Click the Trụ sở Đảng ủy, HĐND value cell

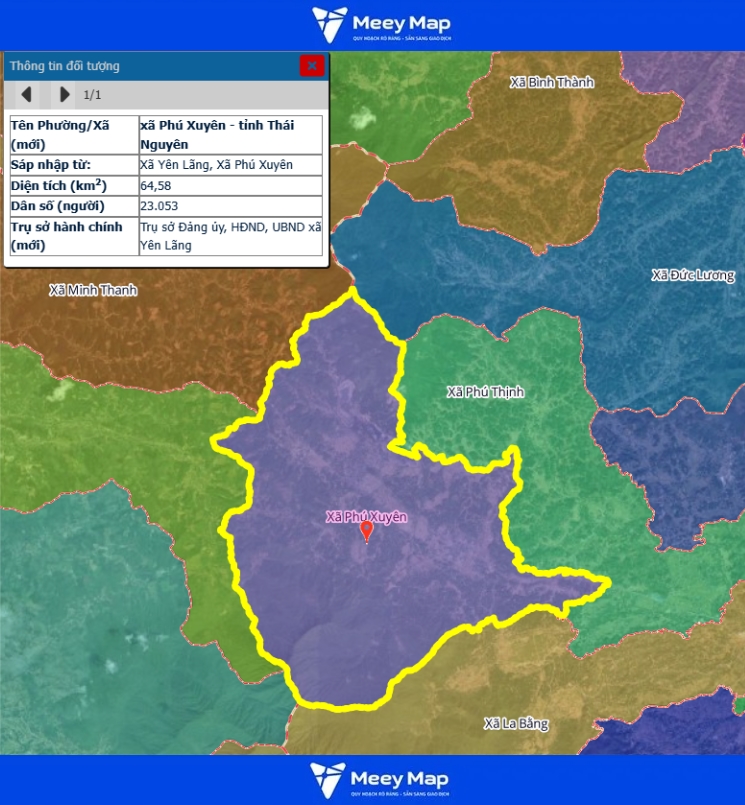230,236
